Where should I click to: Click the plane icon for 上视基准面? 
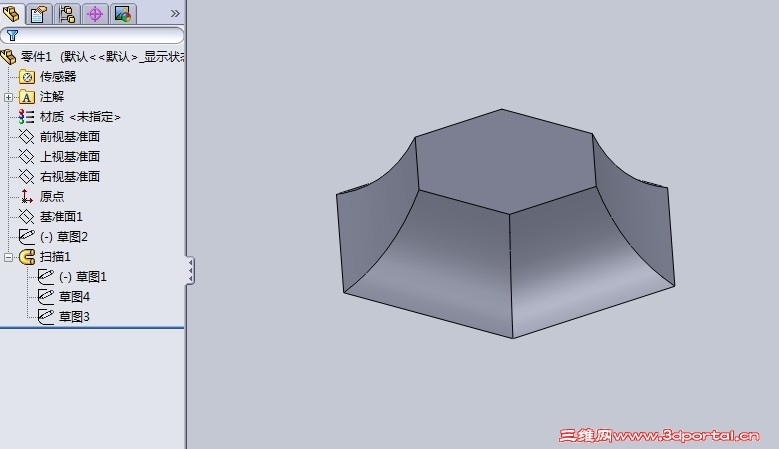(x=26, y=156)
